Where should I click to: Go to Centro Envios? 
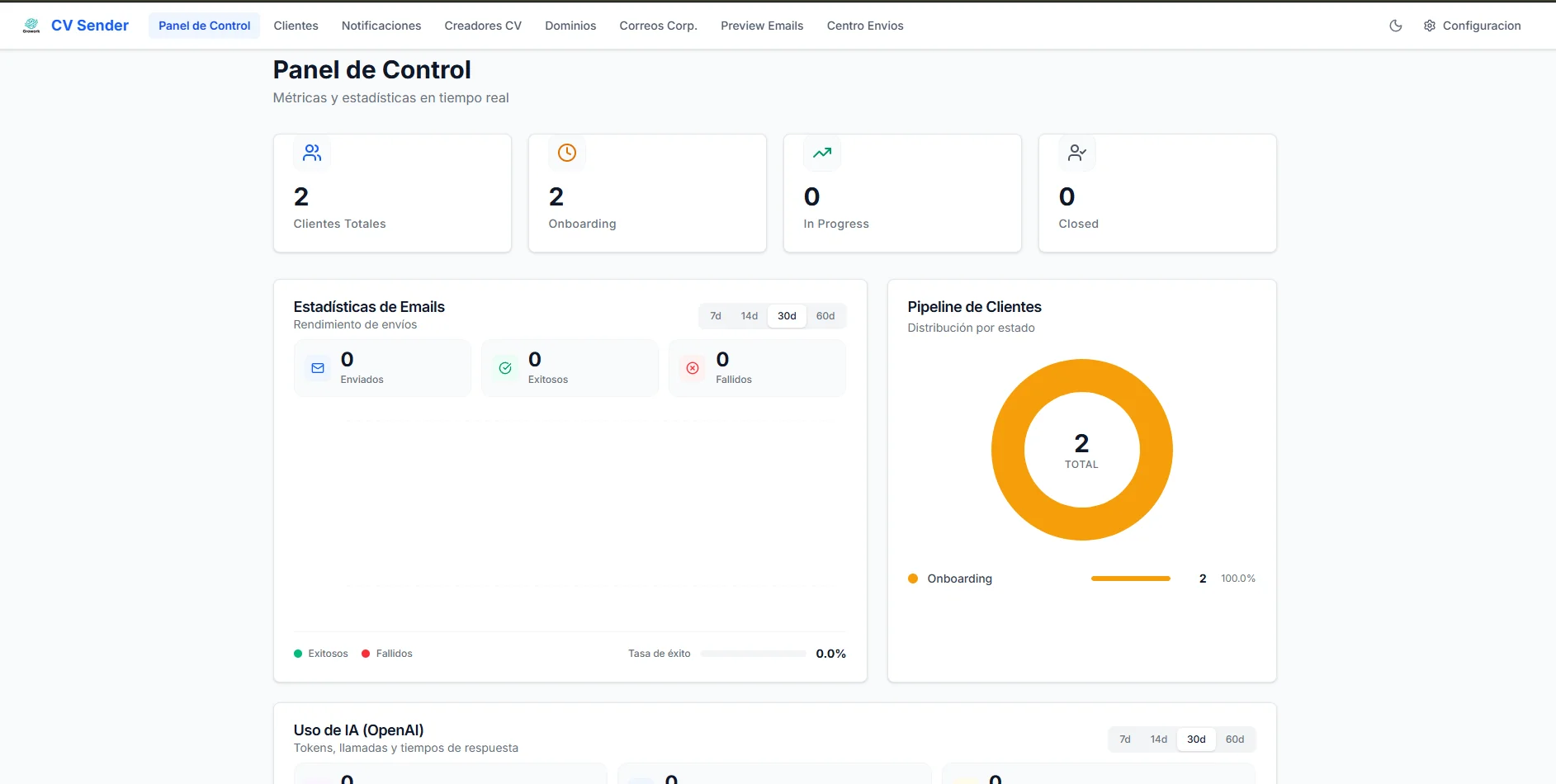tap(865, 26)
